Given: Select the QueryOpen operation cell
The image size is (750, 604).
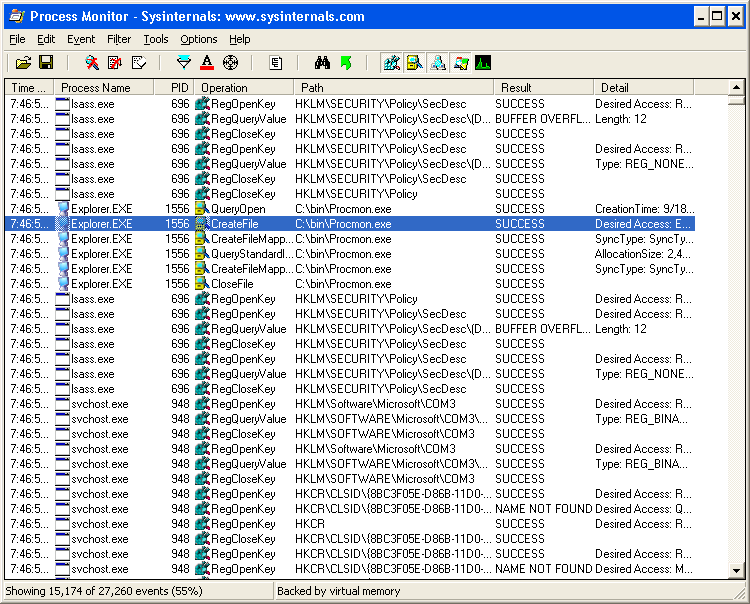Looking at the screenshot, I should pyautogui.click(x=244, y=209).
